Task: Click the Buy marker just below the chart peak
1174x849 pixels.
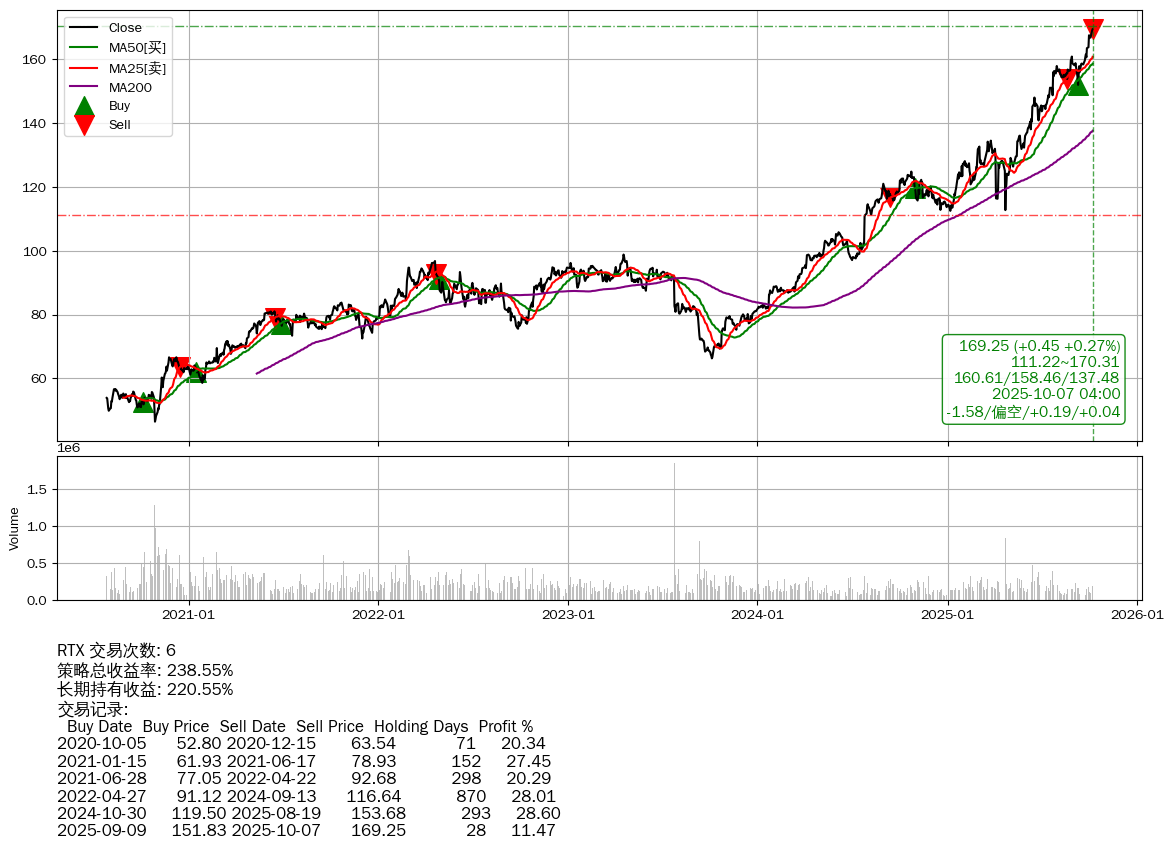Action: (x=1077, y=86)
